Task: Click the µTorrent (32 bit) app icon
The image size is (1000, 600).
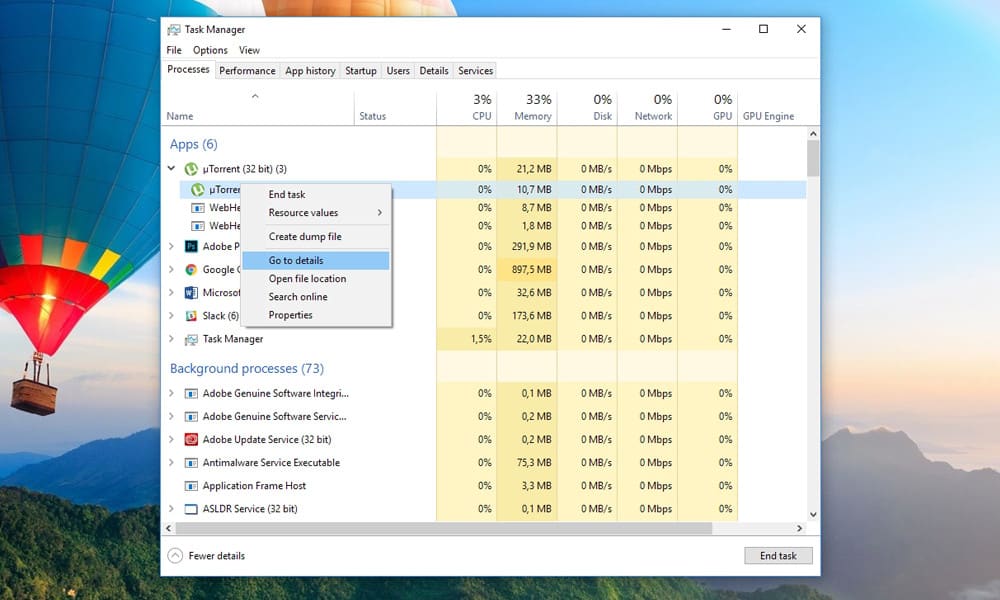Action: pos(191,169)
